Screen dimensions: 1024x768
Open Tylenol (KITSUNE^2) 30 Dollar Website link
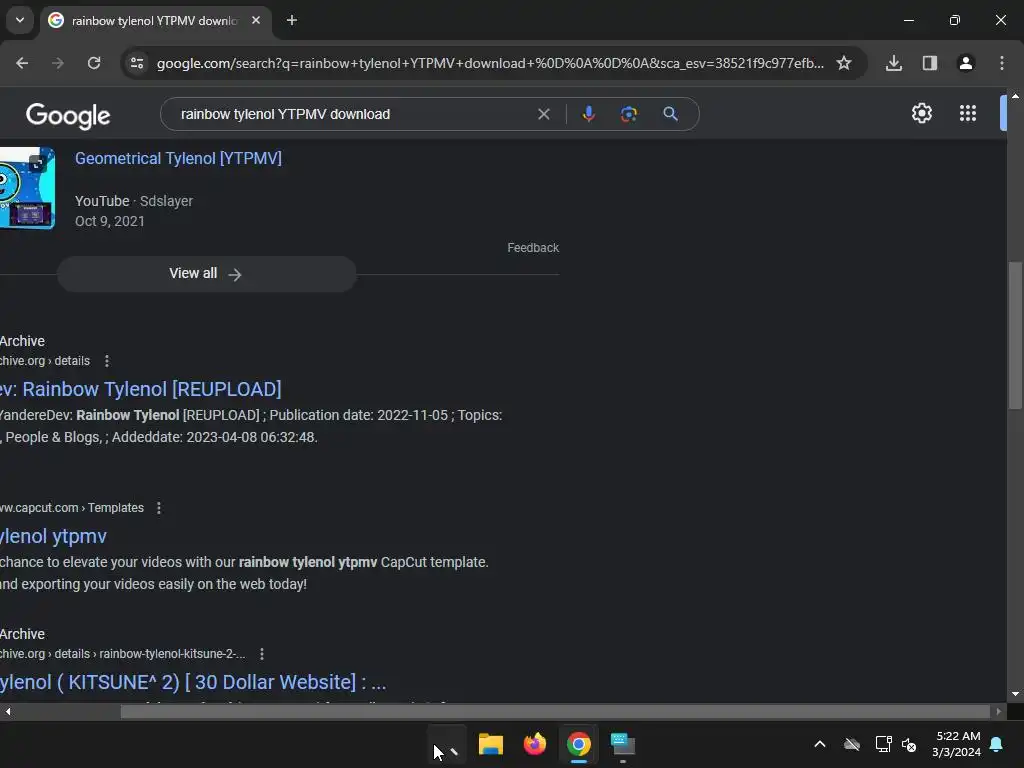(193, 682)
